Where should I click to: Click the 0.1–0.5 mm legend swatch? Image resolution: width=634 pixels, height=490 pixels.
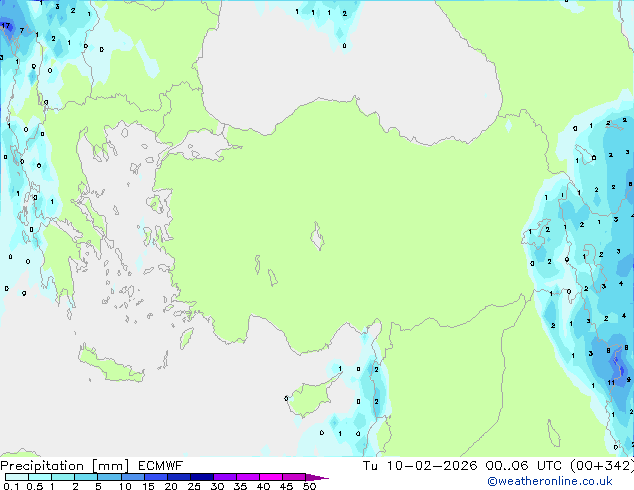coord(17,477)
